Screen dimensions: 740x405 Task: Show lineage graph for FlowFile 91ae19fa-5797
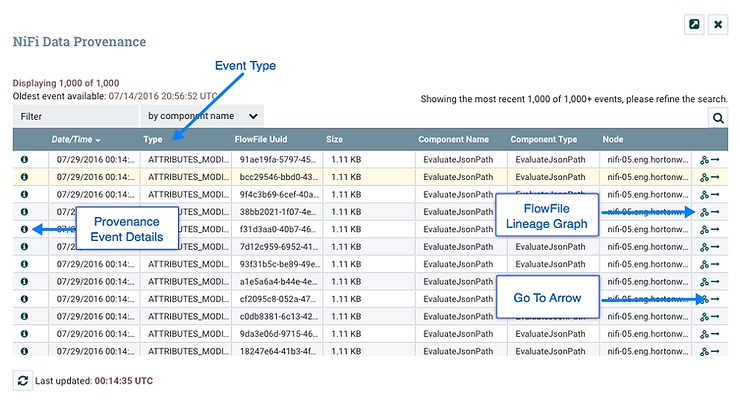[704, 160]
